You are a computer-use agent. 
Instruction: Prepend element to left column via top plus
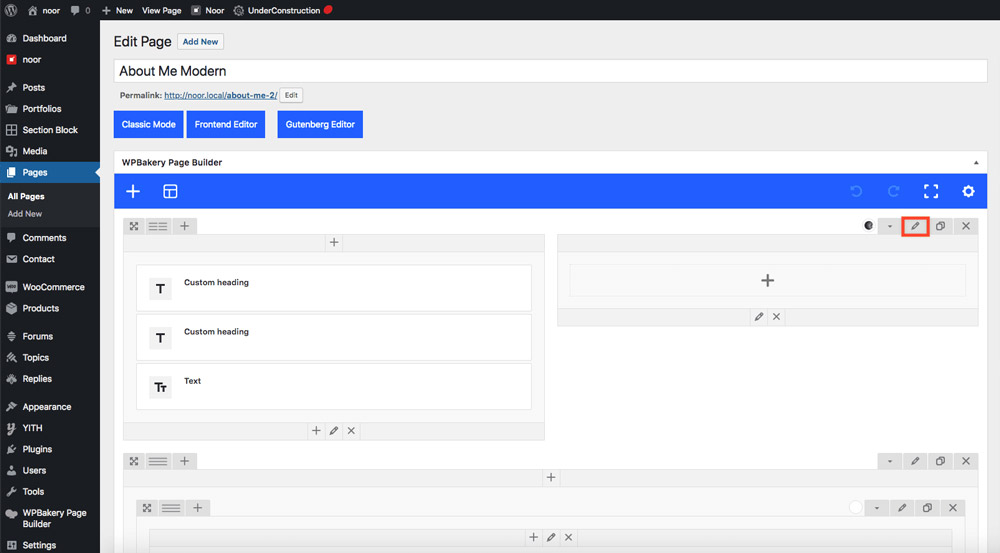(x=334, y=242)
